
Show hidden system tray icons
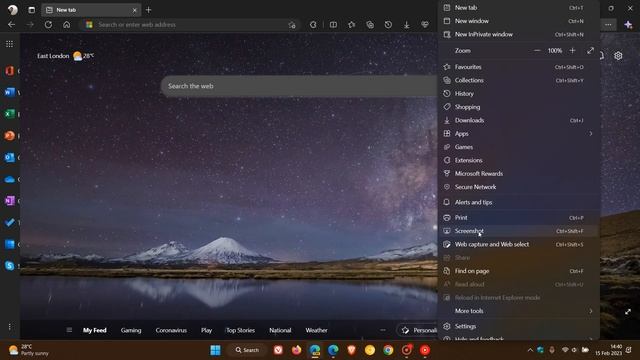530,350
